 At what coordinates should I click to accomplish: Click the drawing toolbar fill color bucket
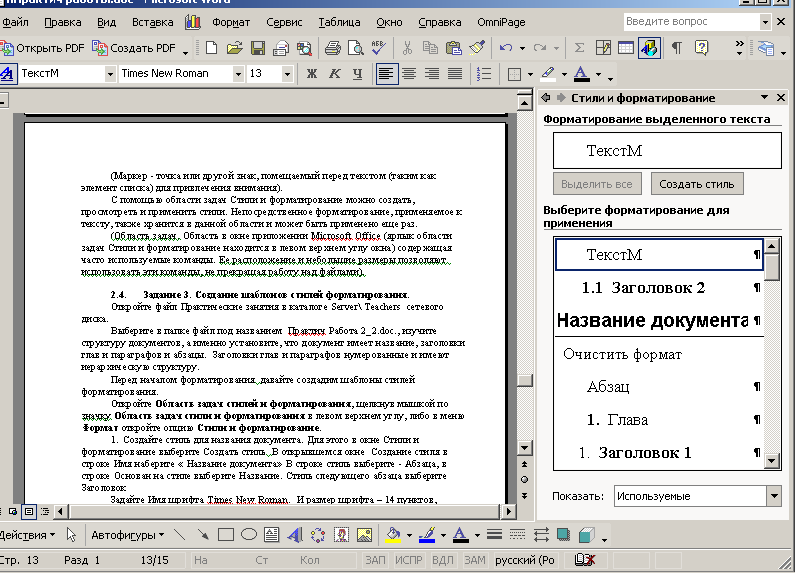click(x=393, y=534)
